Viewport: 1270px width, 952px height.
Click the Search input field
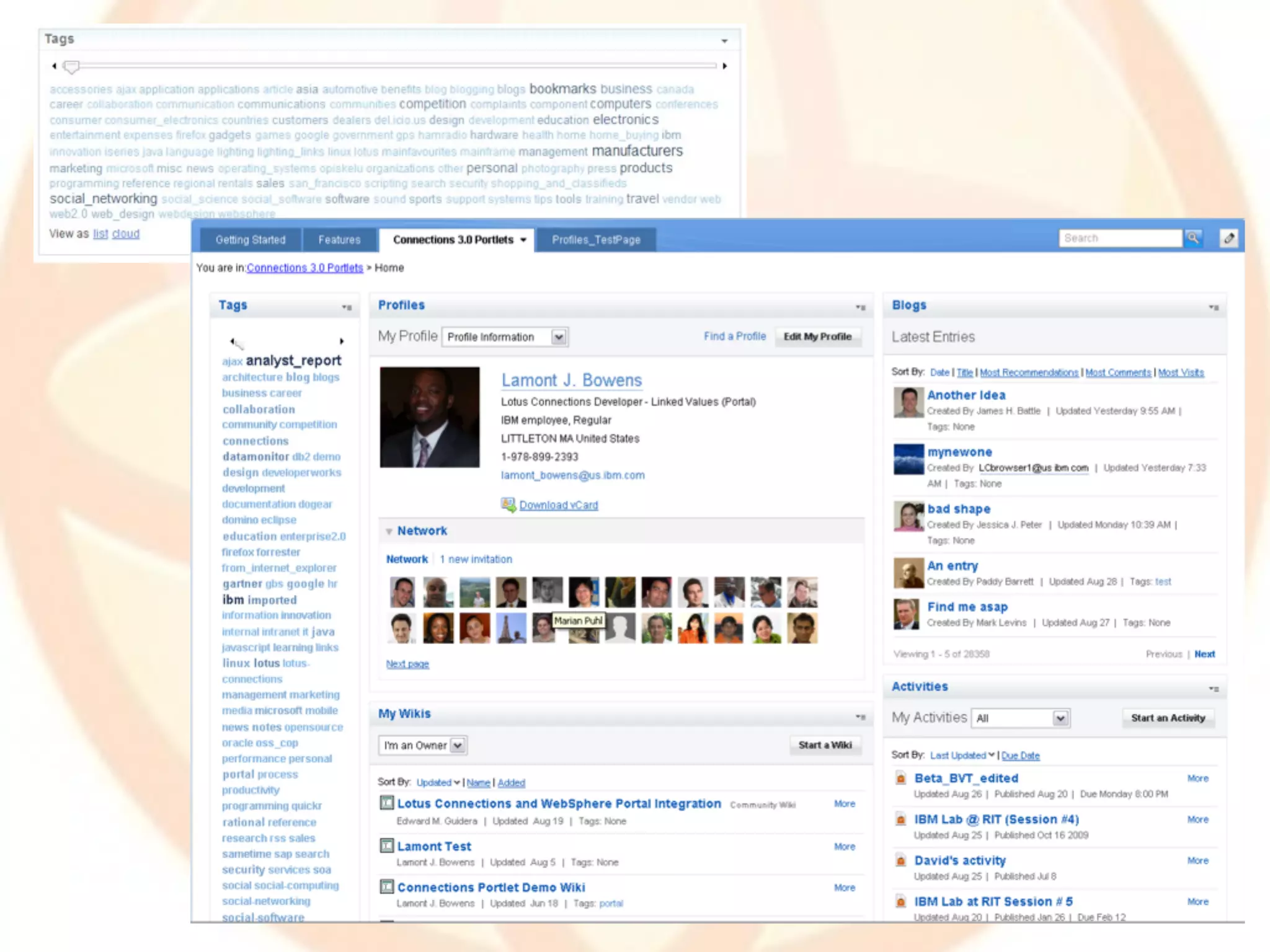[x=1119, y=238]
